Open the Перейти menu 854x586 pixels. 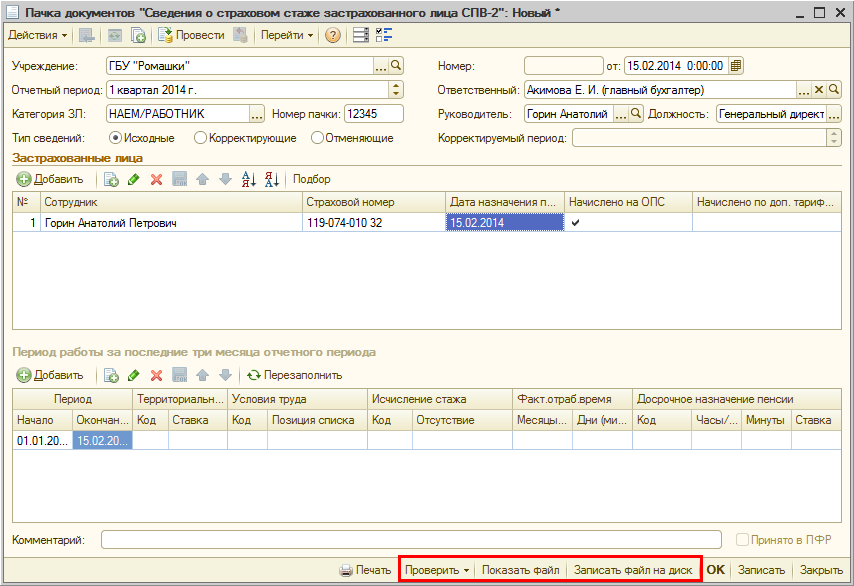coord(287,35)
